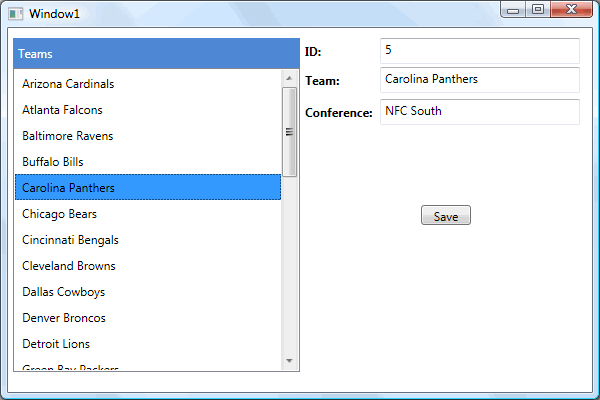Click the Teams list scrollbar thumb
The height and width of the screenshot is (400, 600).
click(x=289, y=132)
